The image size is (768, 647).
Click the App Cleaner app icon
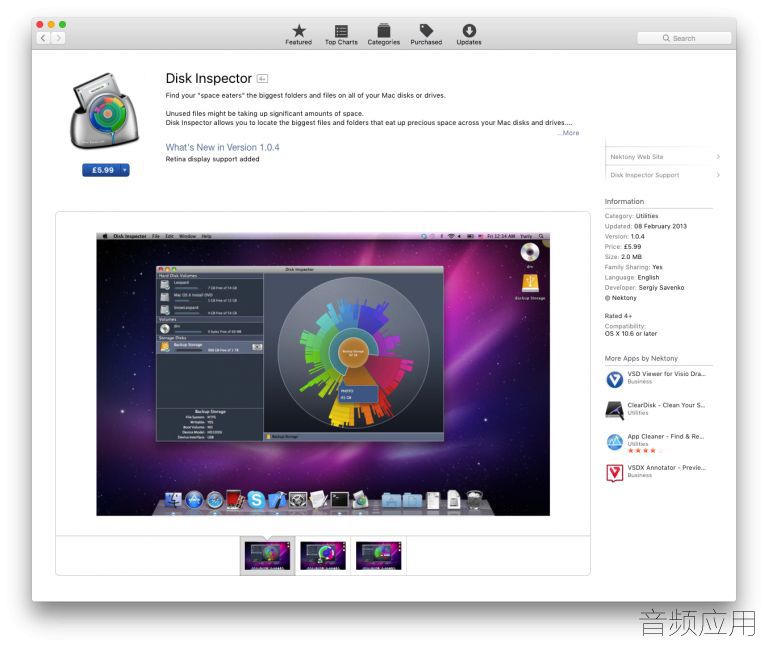[x=614, y=442]
